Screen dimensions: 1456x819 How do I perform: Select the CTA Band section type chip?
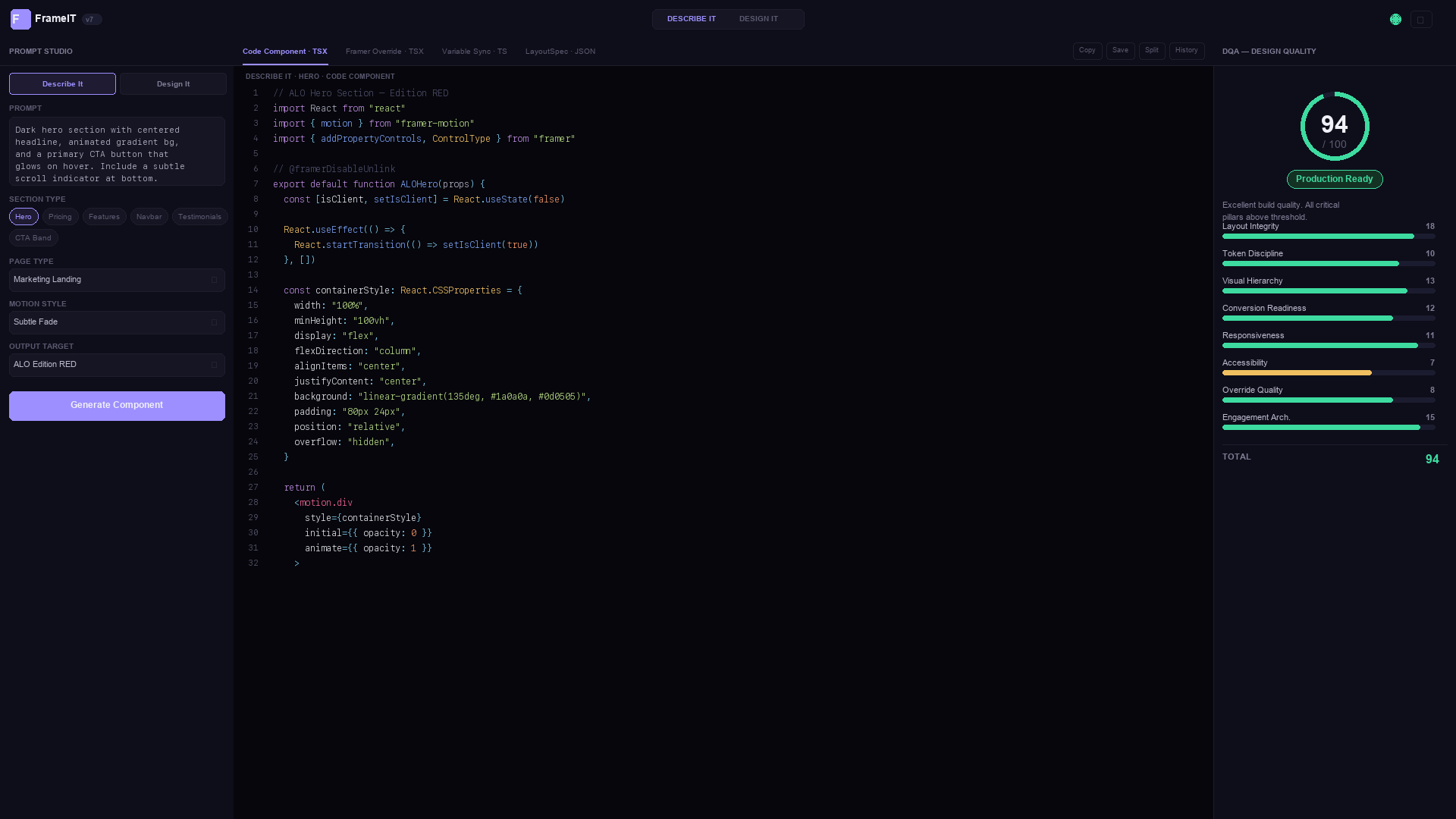(33, 238)
